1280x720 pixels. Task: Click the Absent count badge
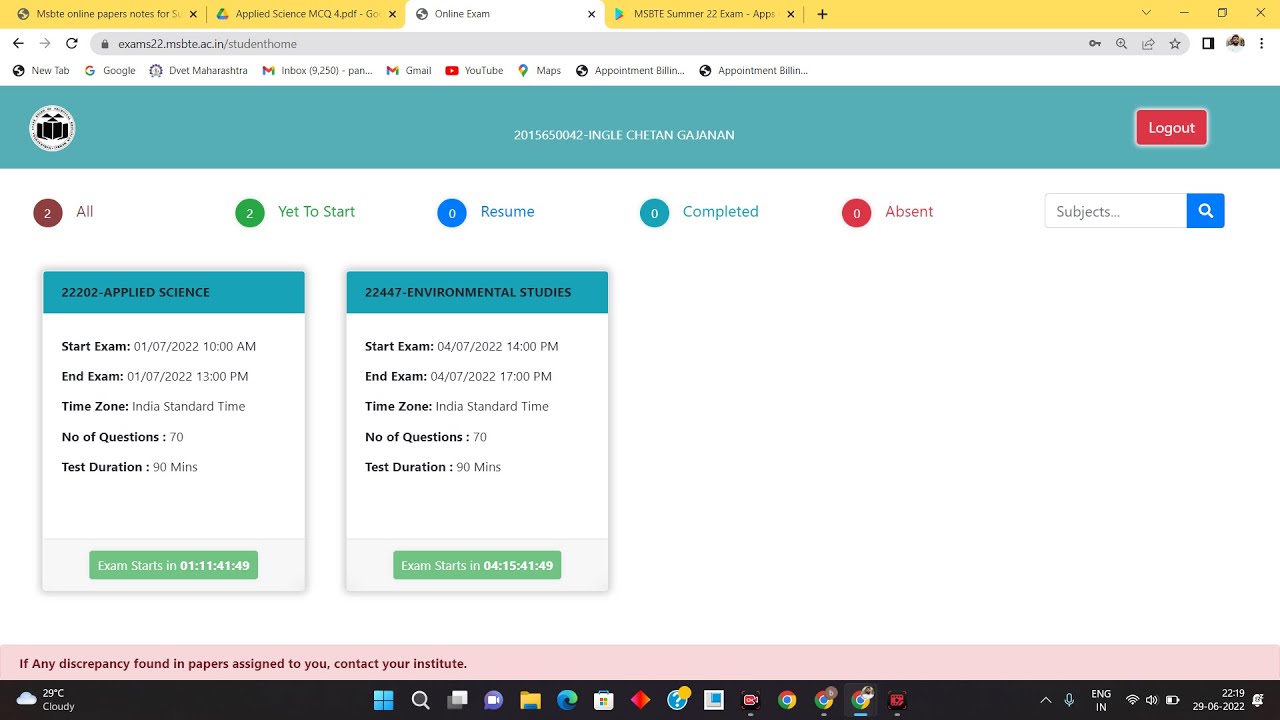(x=856, y=213)
